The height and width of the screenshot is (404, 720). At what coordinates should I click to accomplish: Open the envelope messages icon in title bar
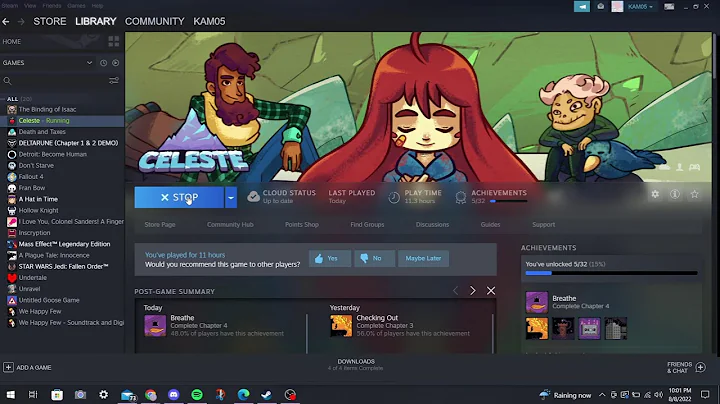[601, 6]
